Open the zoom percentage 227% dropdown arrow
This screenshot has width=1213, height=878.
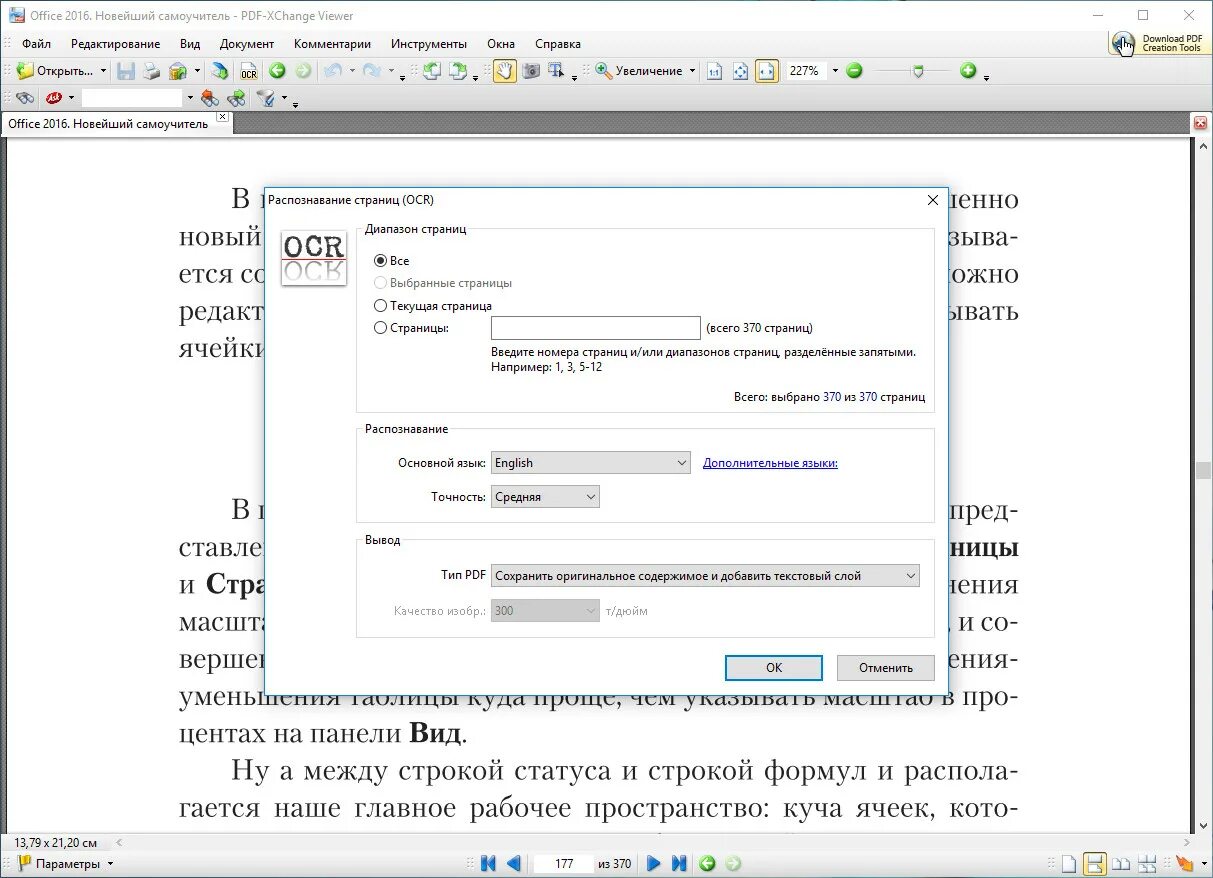click(836, 71)
